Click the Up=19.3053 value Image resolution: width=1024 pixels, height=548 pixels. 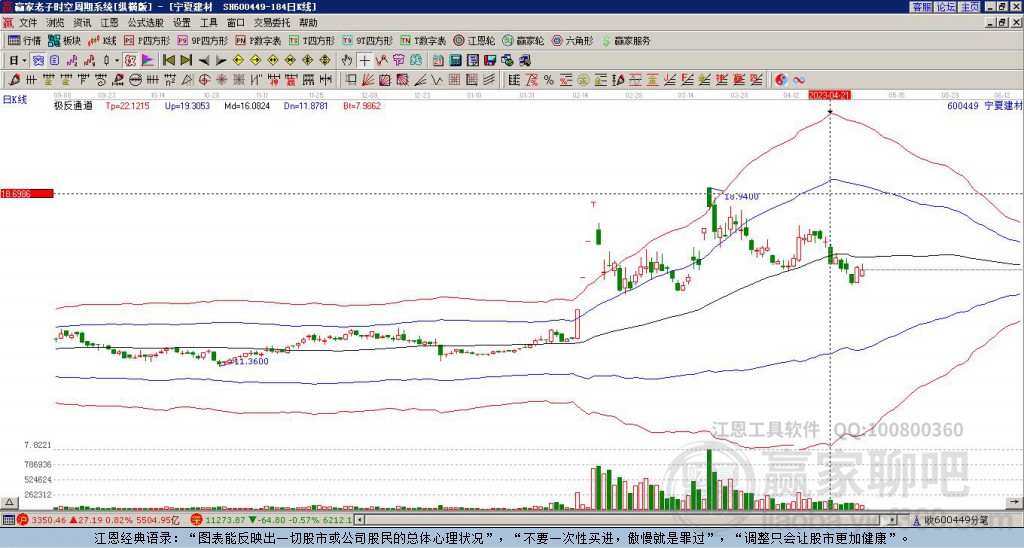click(x=187, y=105)
